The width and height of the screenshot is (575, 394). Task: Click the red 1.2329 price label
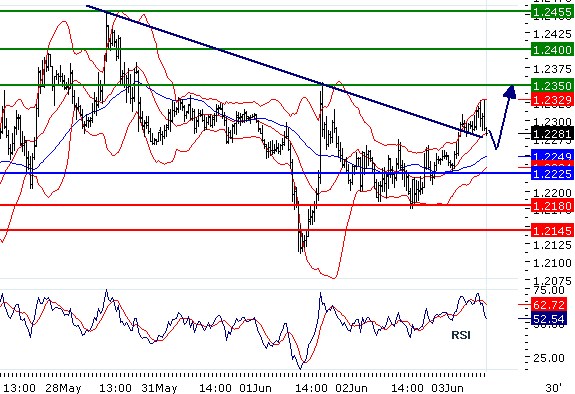[552, 99]
